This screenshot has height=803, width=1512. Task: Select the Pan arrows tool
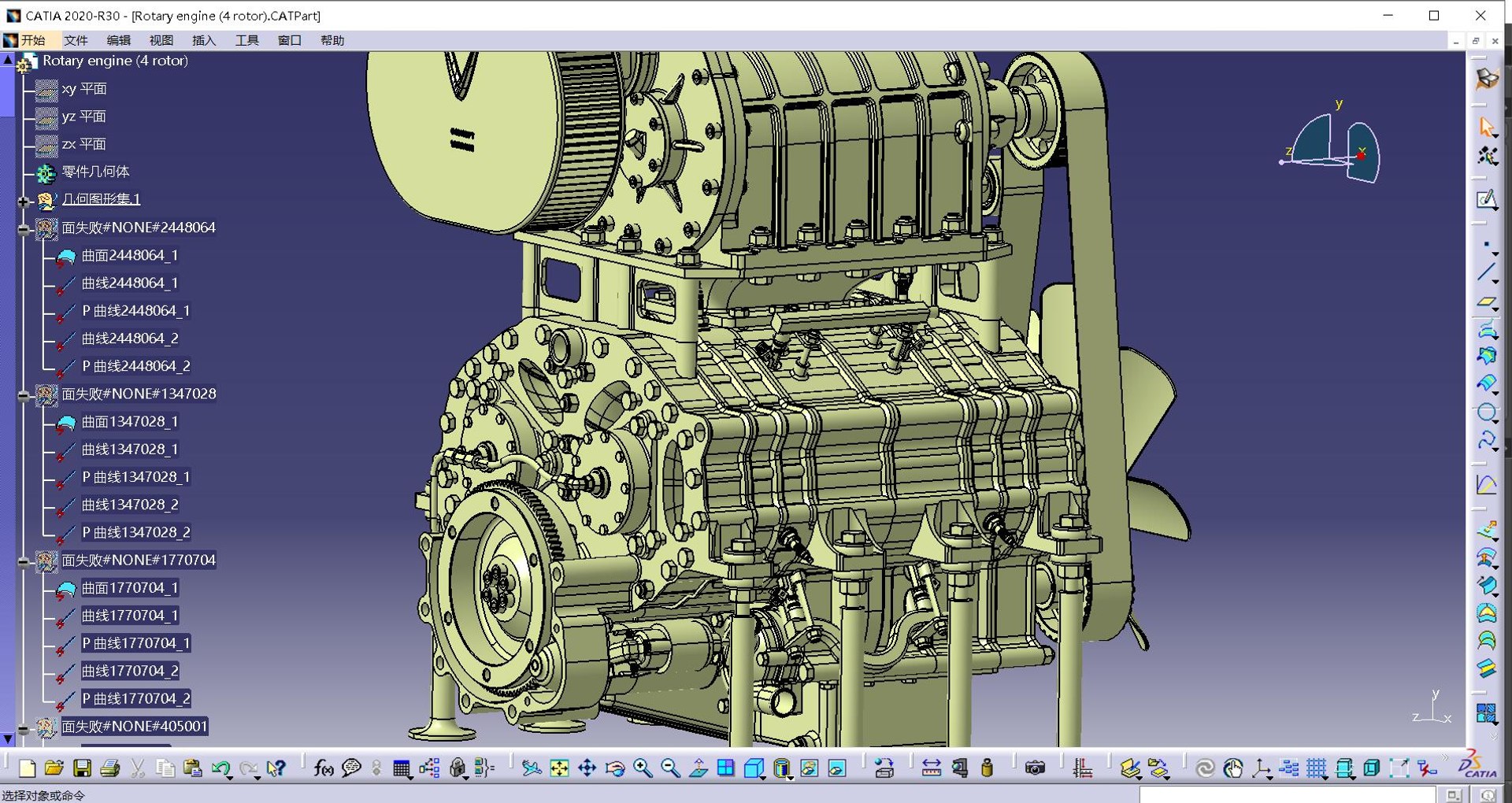coord(587,768)
